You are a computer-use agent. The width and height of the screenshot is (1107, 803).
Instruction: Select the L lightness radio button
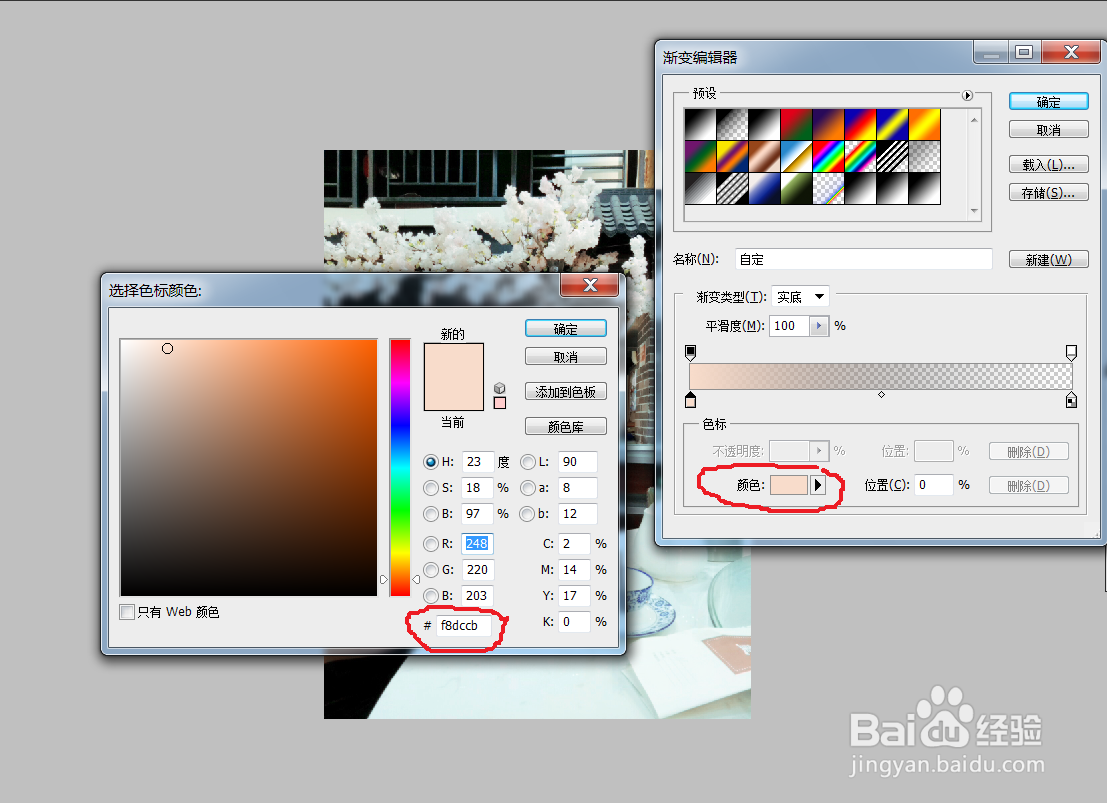click(x=527, y=462)
